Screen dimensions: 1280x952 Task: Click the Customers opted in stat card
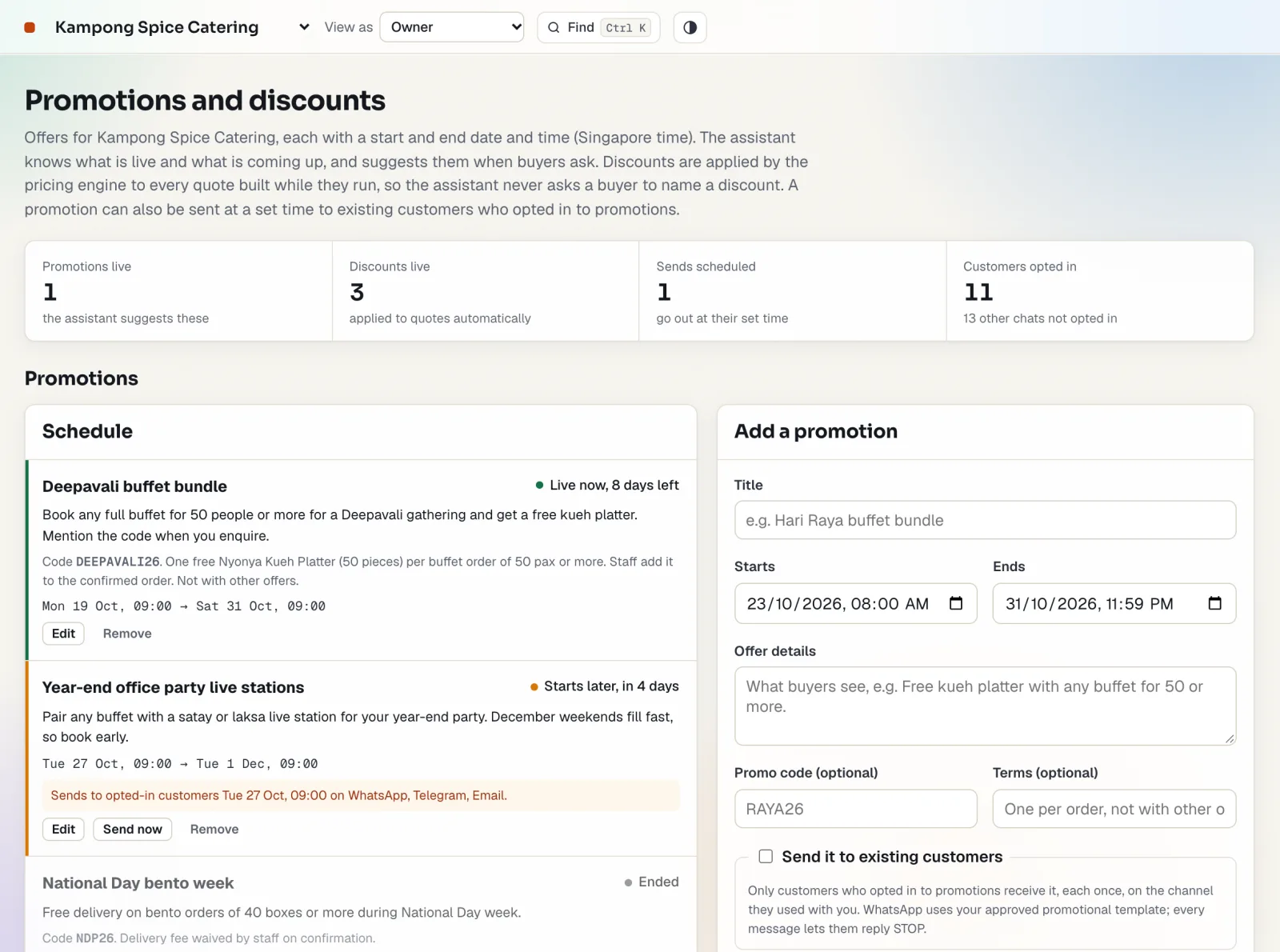1100,291
